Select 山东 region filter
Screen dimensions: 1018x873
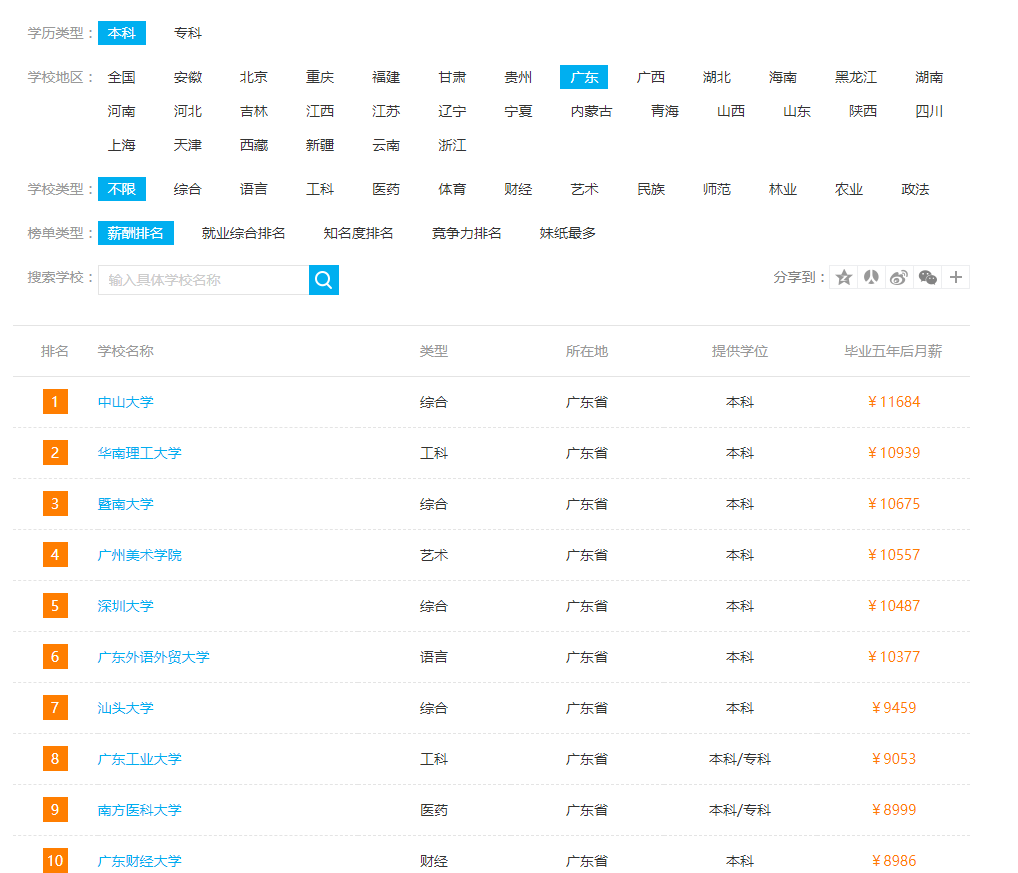tap(797, 111)
